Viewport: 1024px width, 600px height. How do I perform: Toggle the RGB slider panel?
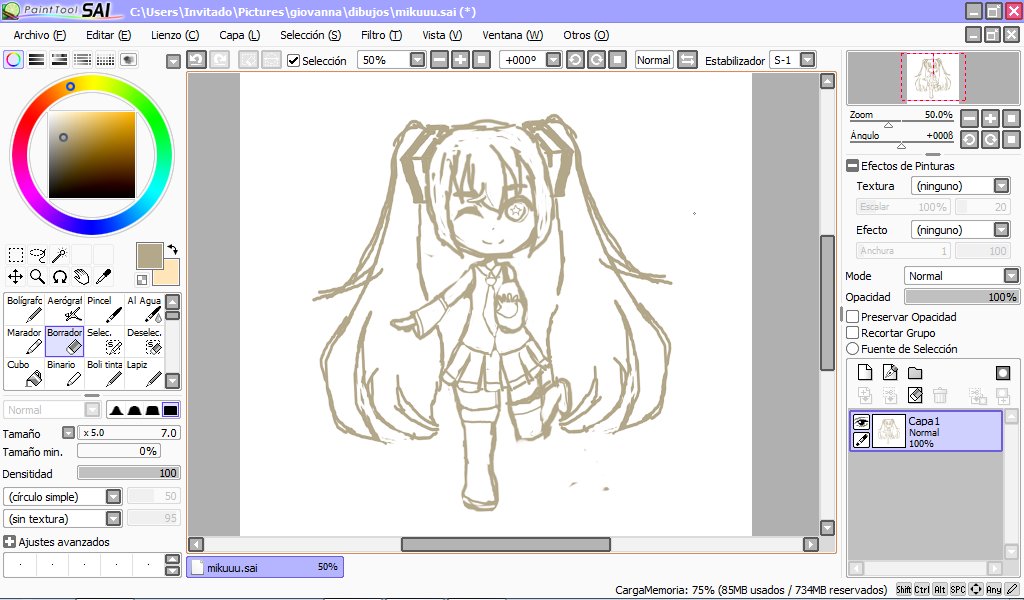[x=37, y=59]
